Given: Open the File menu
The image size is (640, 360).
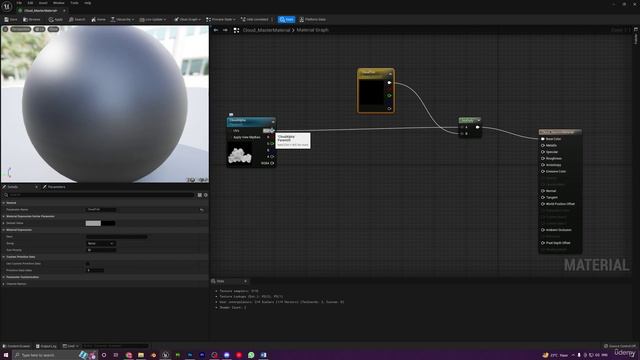Looking at the screenshot, I should (x=19, y=3).
